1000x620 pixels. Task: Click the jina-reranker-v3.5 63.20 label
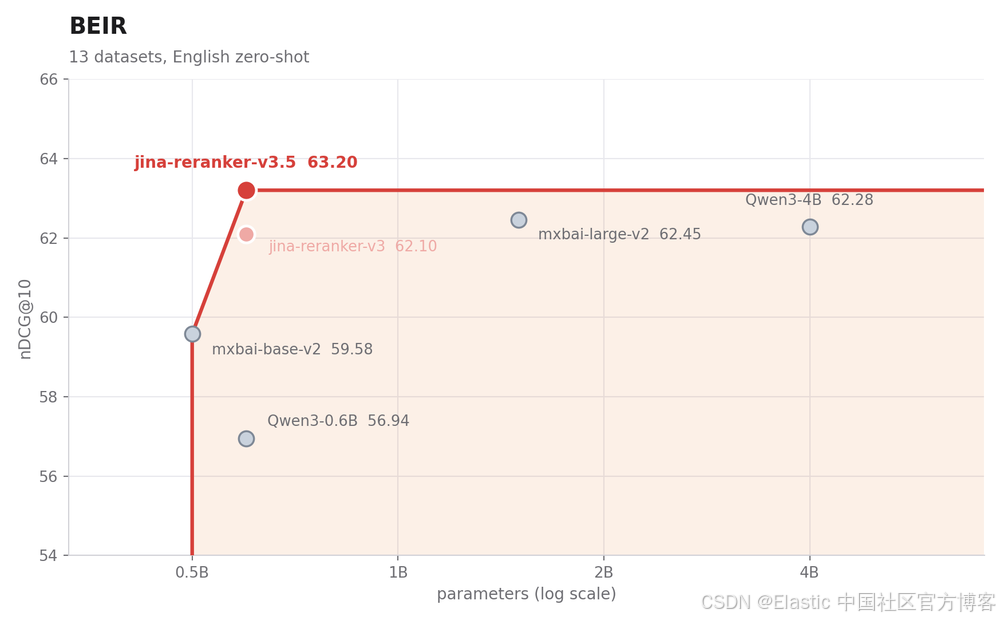pyautogui.click(x=246, y=163)
